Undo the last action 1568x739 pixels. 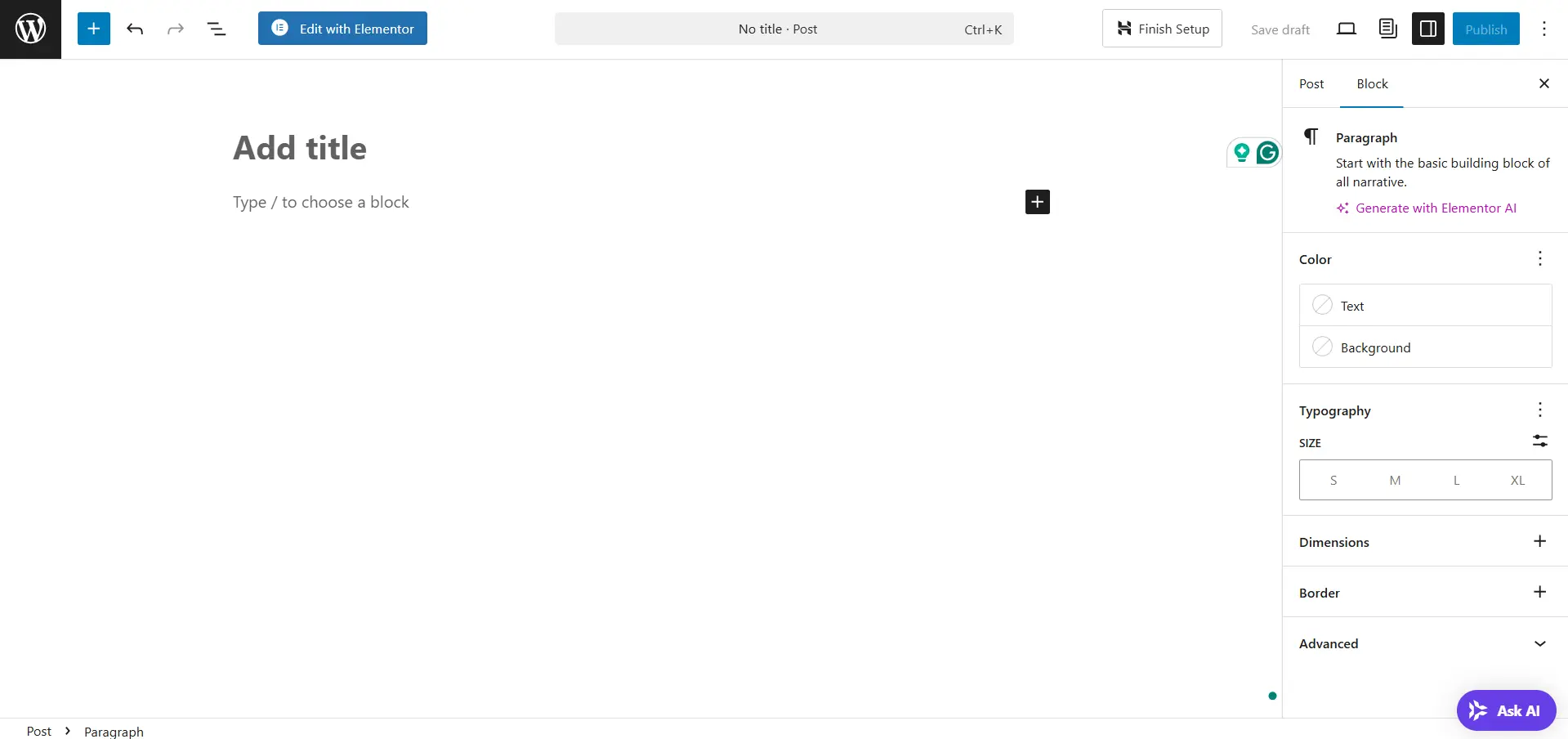tap(135, 29)
